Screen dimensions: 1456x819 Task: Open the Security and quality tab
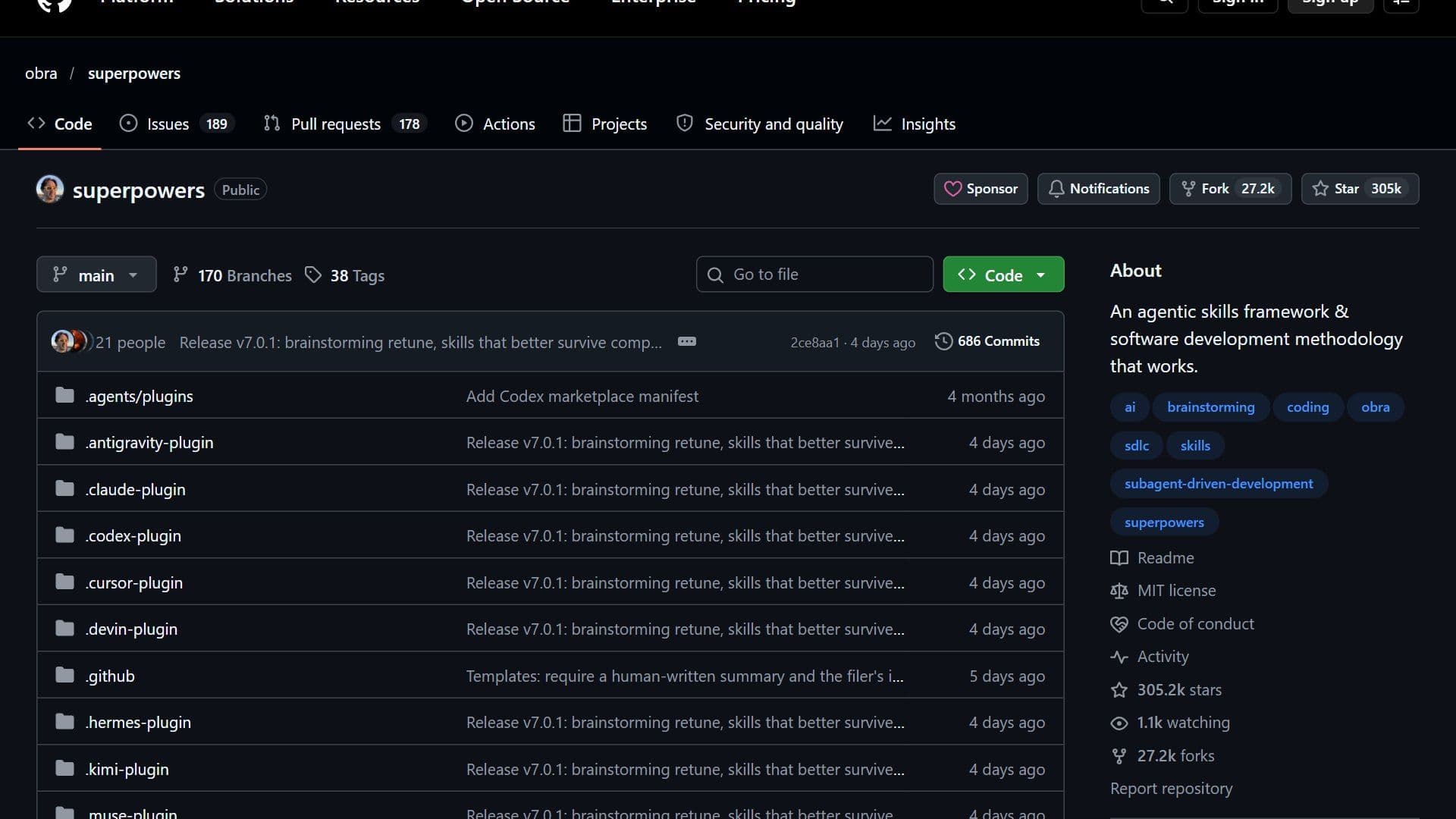(760, 124)
